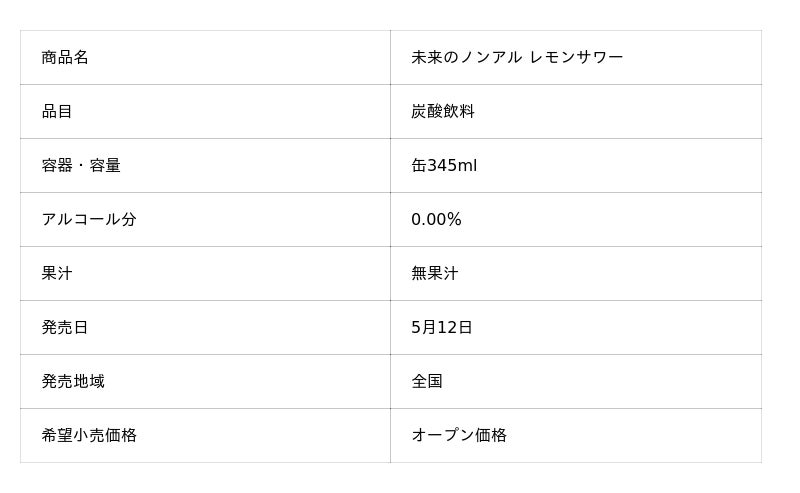Select the 0.00% alcohol value
The height and width of the screenshot is (493, 800).
(436, 220)
